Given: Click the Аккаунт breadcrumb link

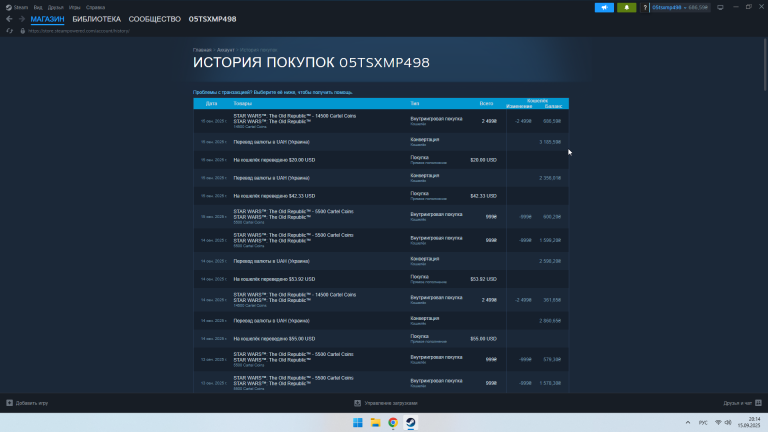Looking at the screenshot, I should click(x=226, y=50).
